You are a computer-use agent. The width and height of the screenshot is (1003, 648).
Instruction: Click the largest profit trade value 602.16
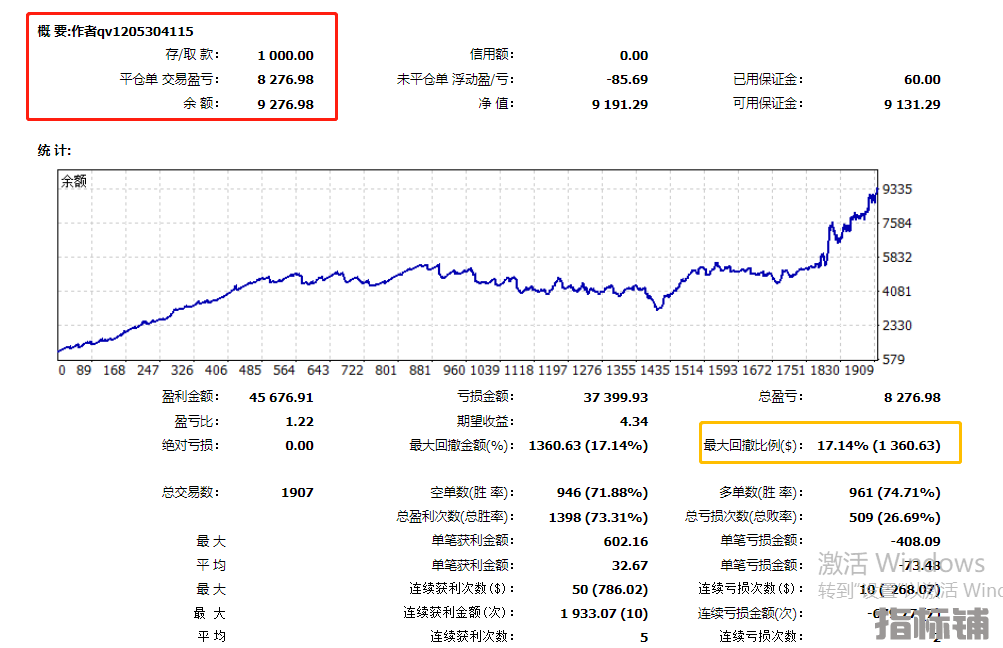point(626,542)
